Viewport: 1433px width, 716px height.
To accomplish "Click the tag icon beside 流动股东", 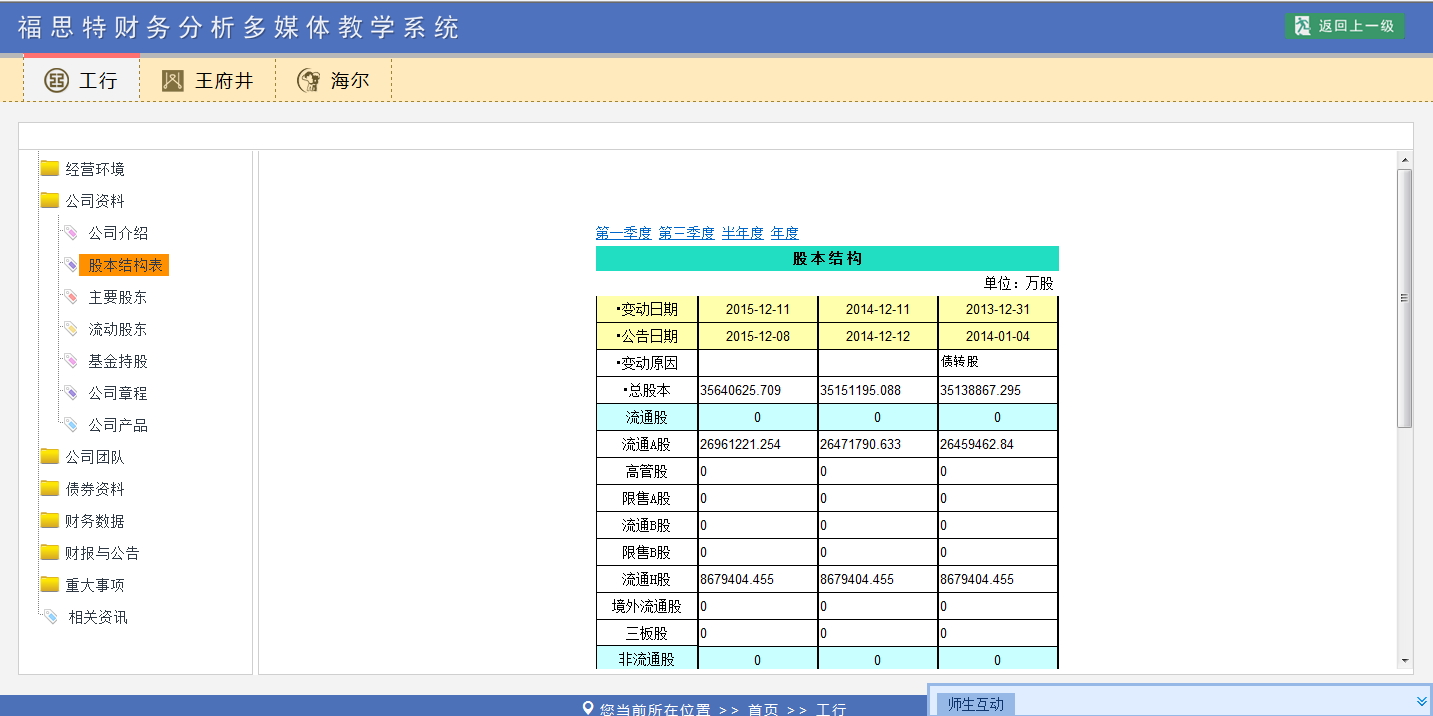I will tap(71, 329).
